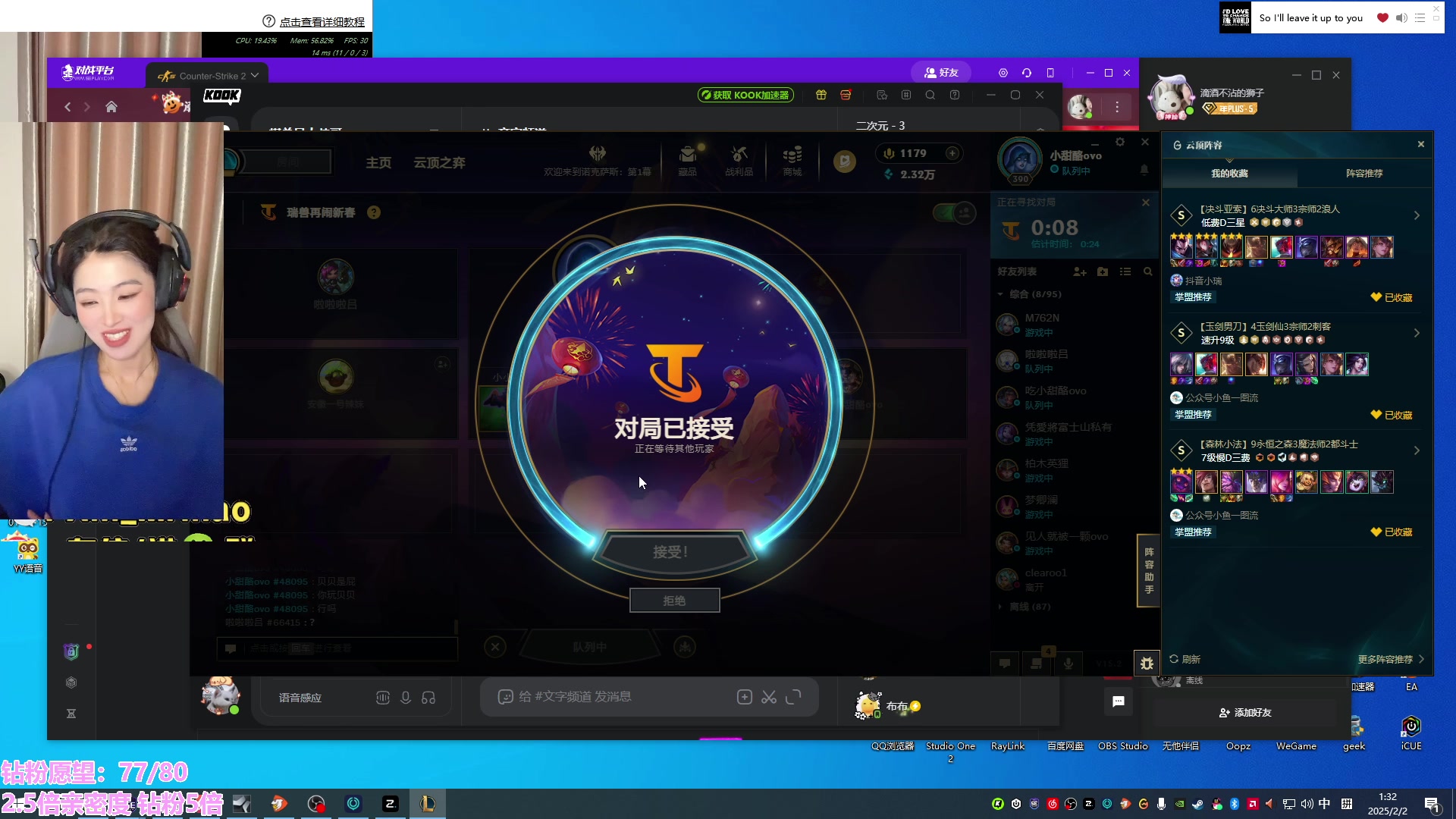Screen dimensions: 1456x819
Task: Click the 阵容助手 side tab
Action: pos(1149,570)
